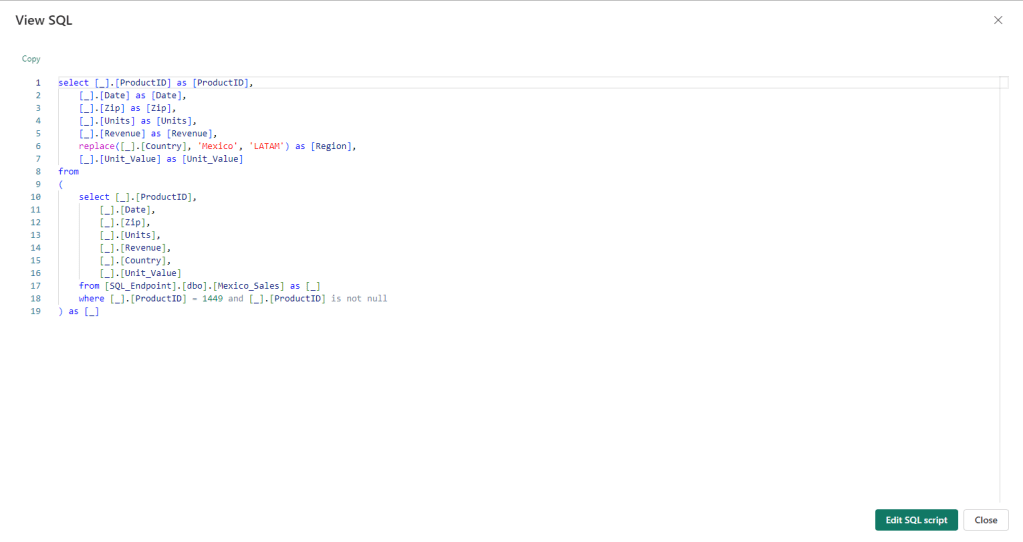The height and width of the screenshot is (542, 1023).
Task: Click the 'from' keyword on line 8
Action: [69, 171]
